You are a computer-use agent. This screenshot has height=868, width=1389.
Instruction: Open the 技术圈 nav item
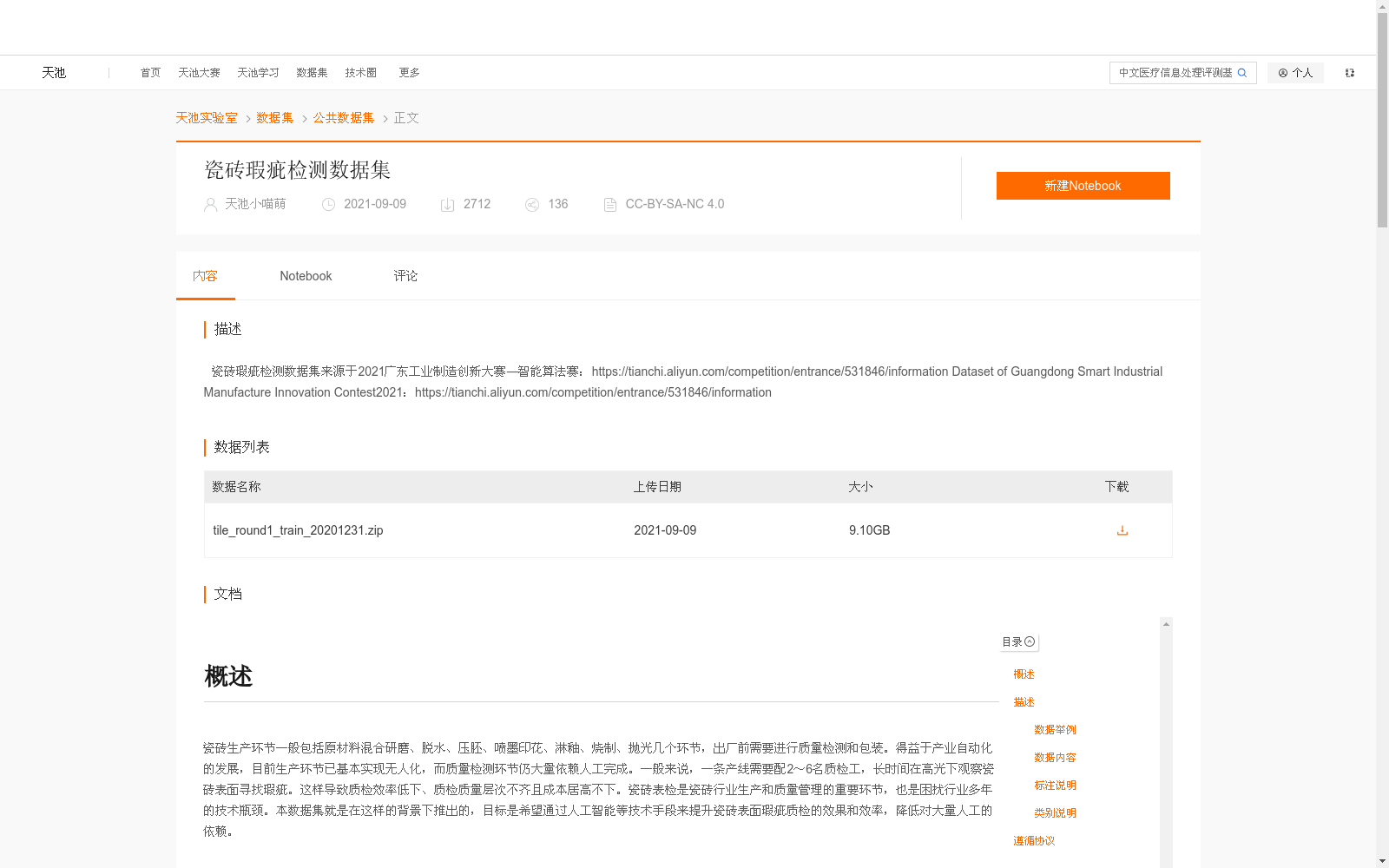[x=360, y=73]
